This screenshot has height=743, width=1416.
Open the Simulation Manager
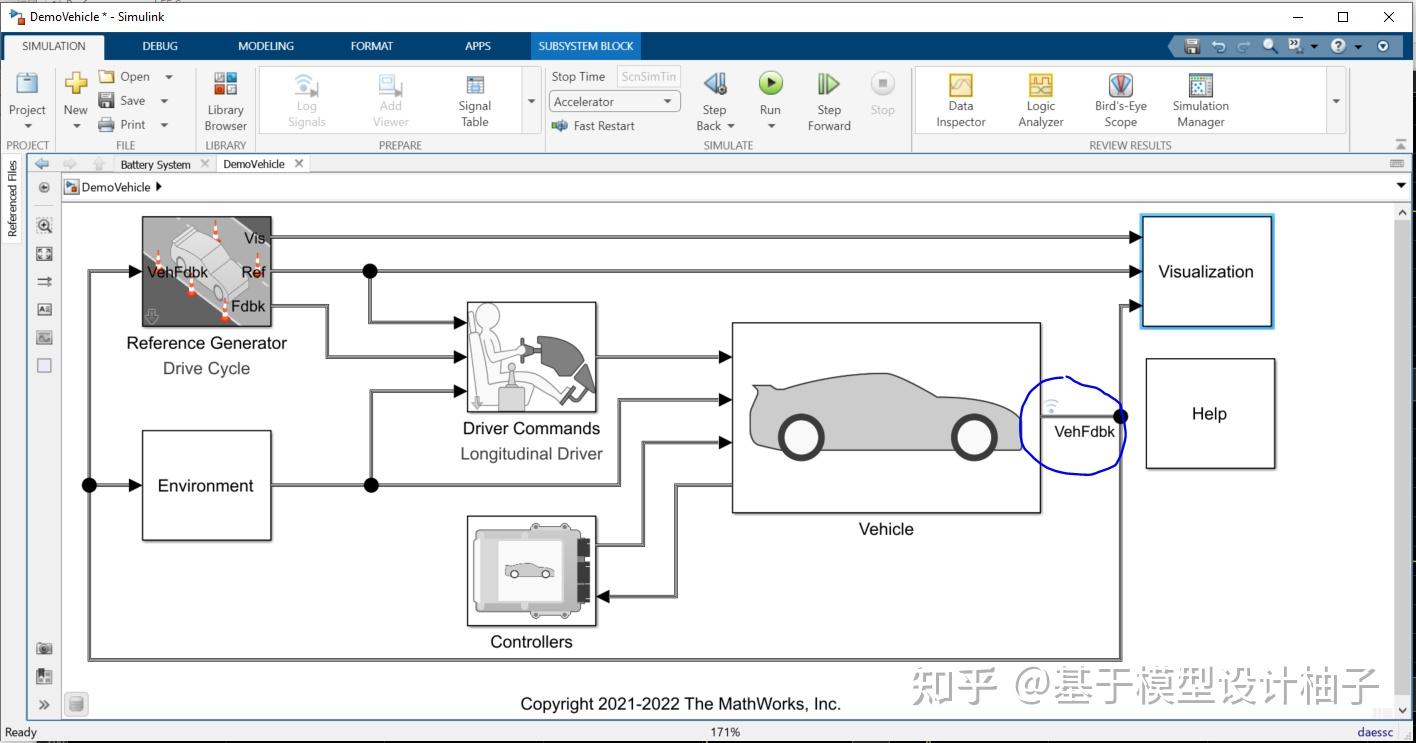coord(1199,99)
